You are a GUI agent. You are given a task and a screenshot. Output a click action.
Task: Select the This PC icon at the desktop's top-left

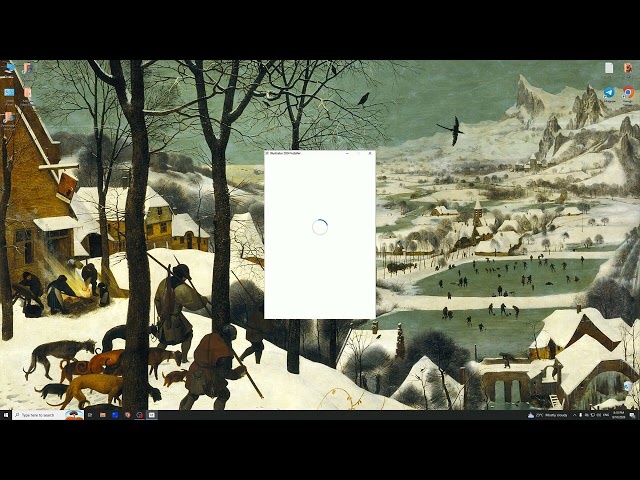pyautogui.click(x=10, y=68)
